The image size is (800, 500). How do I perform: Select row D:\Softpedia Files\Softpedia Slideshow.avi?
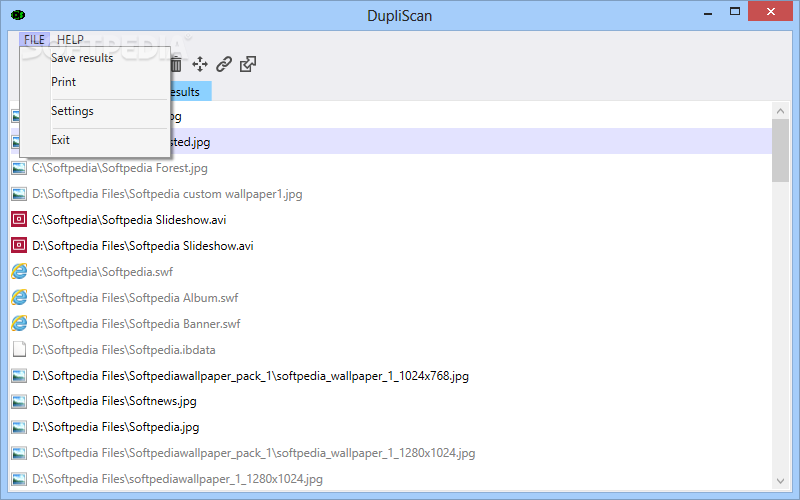(x=391, y=246)
